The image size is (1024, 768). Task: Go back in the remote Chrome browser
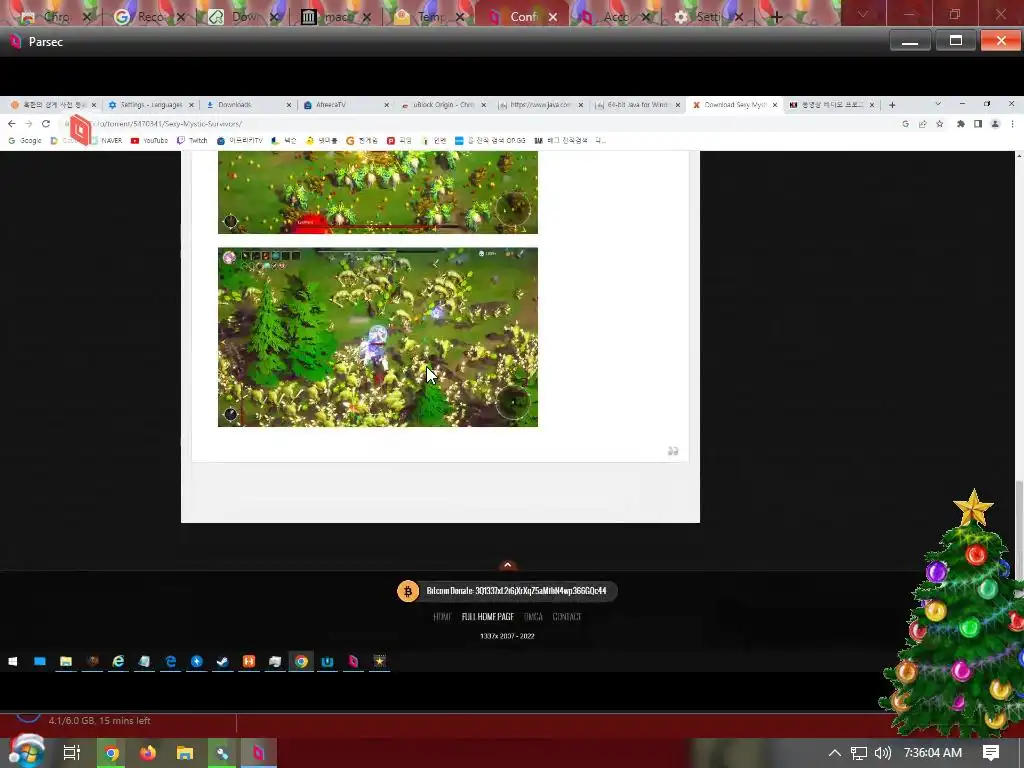tap(12, 123)
